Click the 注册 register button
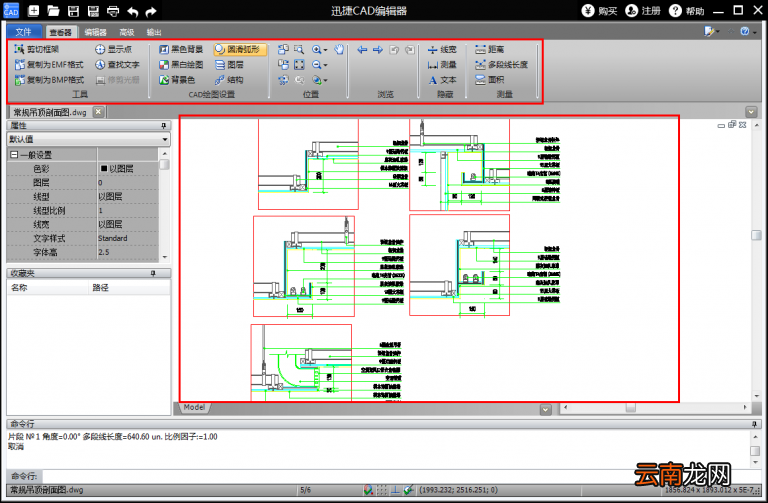The image size is (768, 503). coord(643,11)
